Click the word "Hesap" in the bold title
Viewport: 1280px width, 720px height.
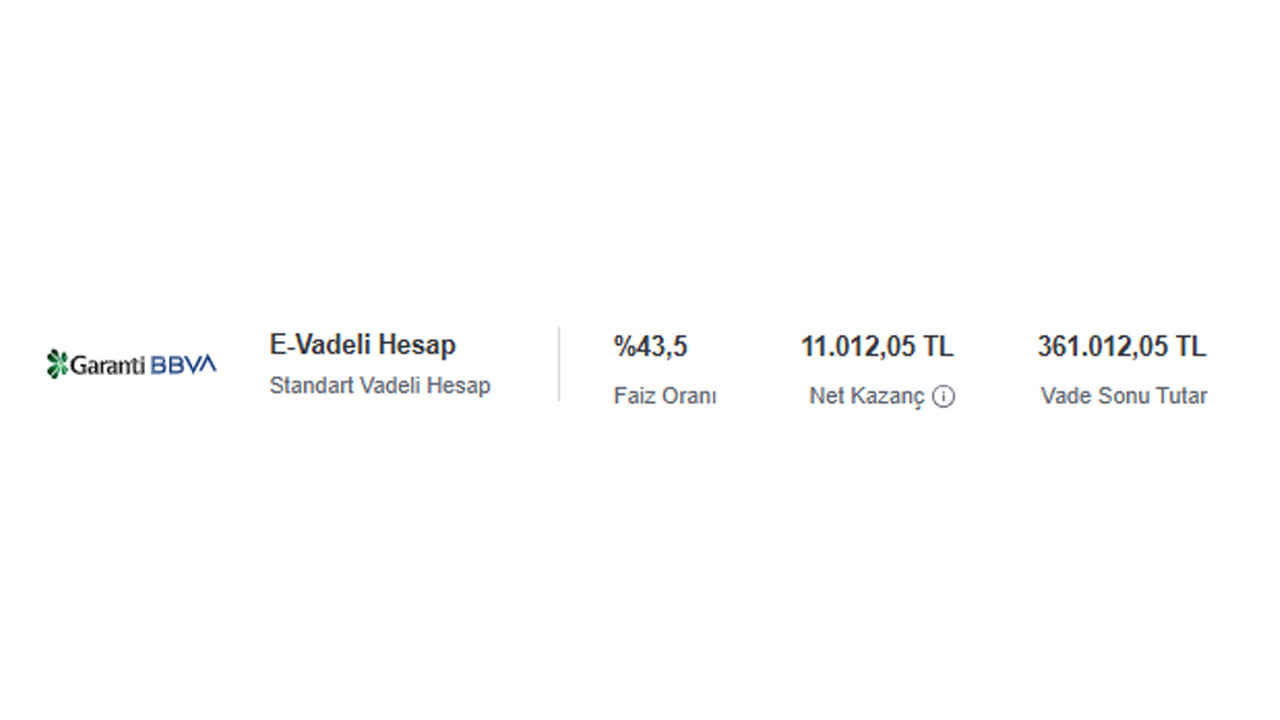pyautogui.click(x=420, y=345)
